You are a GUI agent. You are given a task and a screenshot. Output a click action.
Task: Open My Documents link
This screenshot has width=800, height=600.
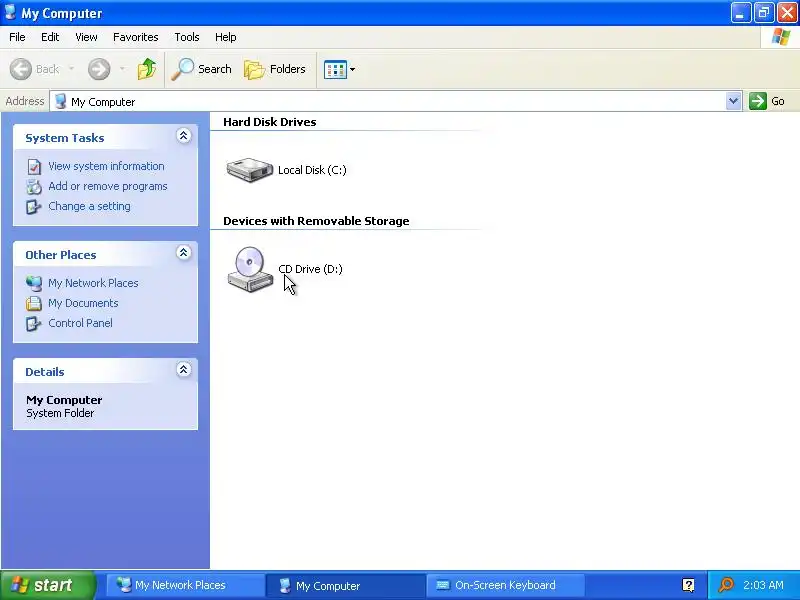[83, 303]
